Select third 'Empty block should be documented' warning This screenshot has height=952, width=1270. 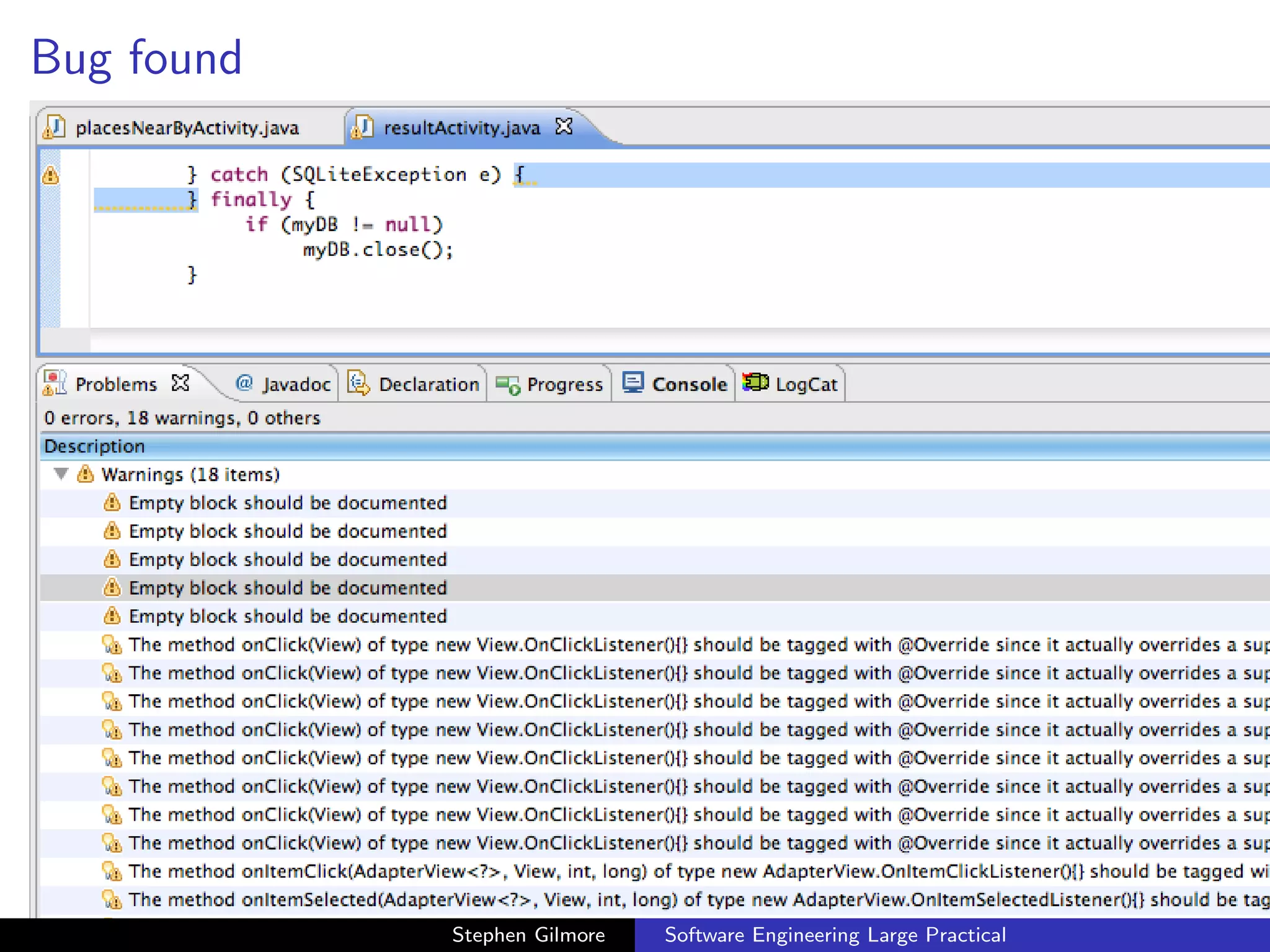point(655,560)
